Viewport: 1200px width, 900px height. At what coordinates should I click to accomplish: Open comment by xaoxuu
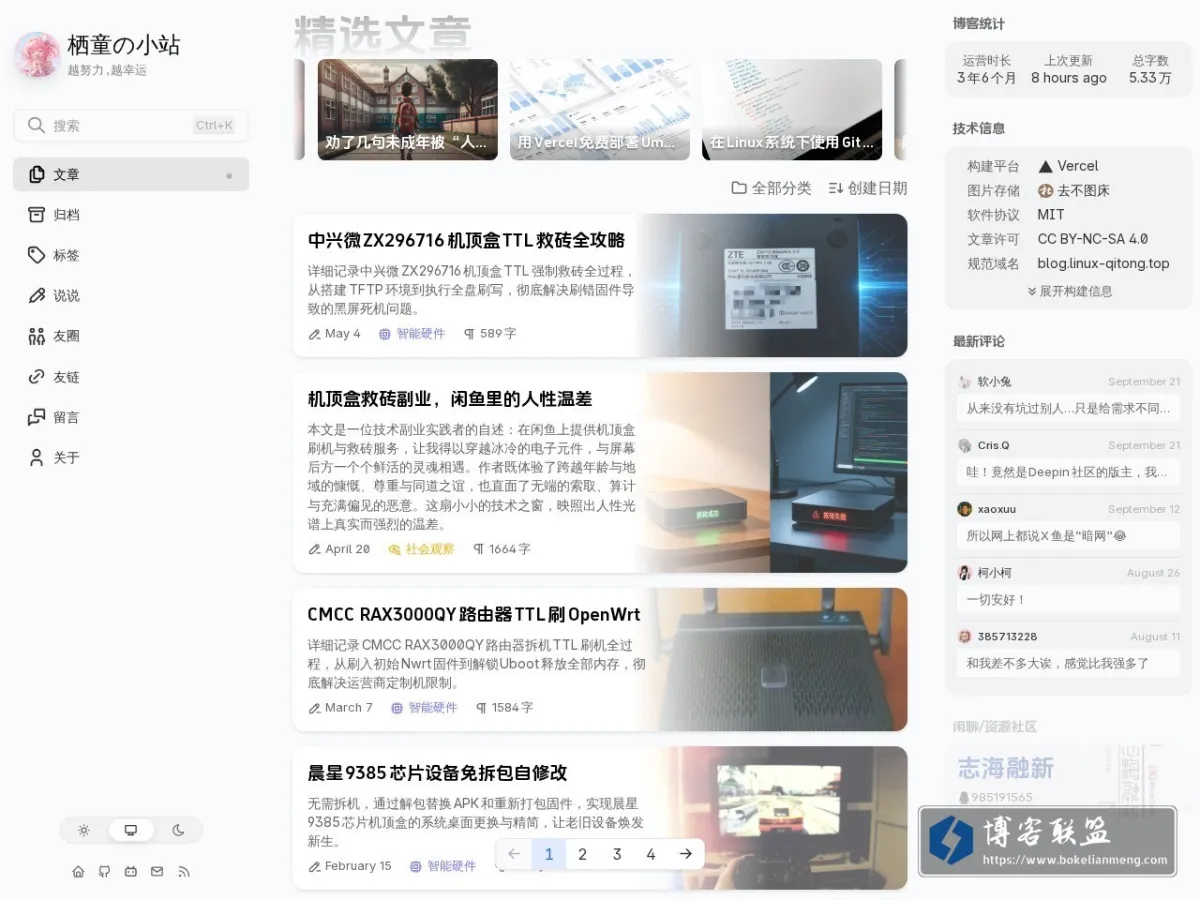pyautogui.click(x=1068, y=524)
